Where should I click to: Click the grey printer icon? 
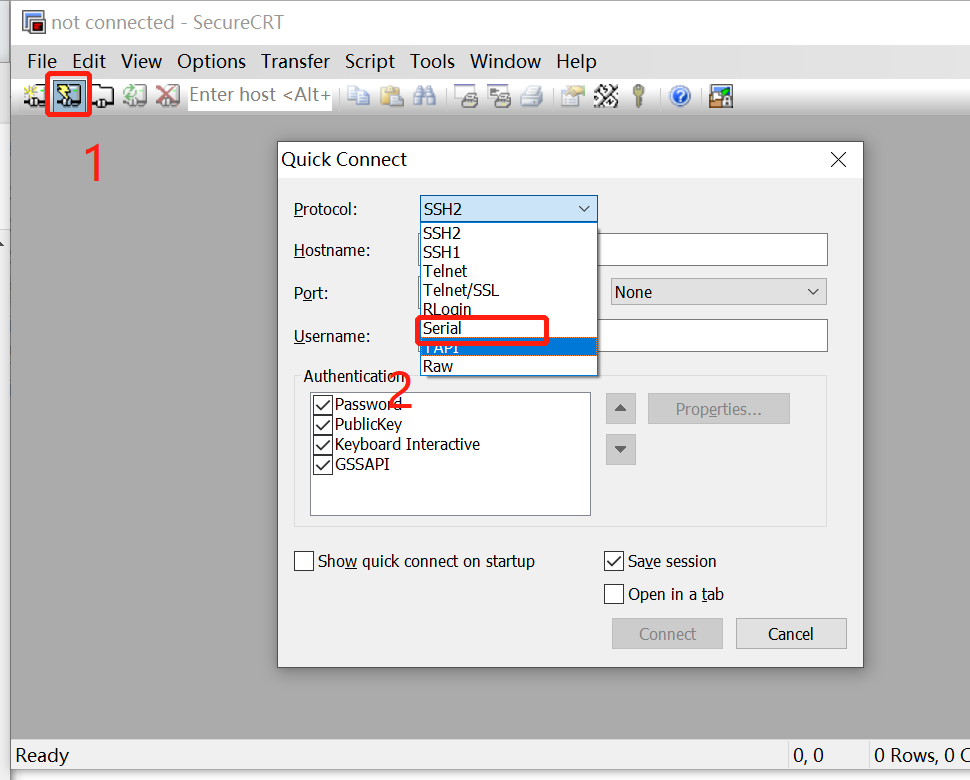coord(532,96)
